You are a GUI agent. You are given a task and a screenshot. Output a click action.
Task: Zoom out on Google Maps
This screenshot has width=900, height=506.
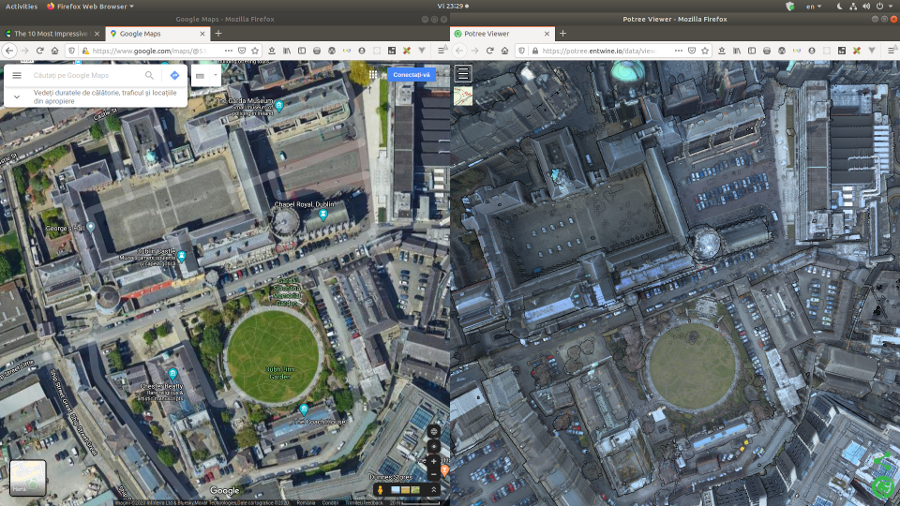tap(434, 474)
